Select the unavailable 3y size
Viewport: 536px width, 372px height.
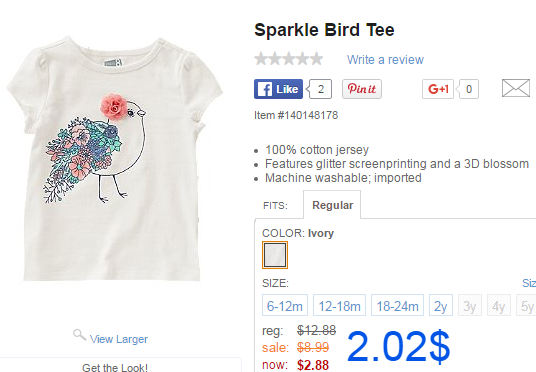tap(470, 305)
